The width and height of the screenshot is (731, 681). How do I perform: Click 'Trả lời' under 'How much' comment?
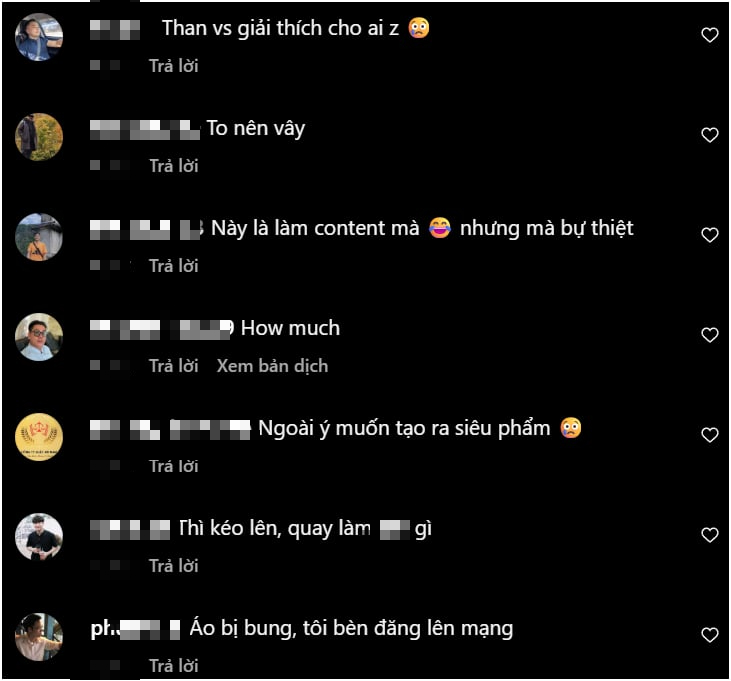pyautogui.click(x=173, y=366)
